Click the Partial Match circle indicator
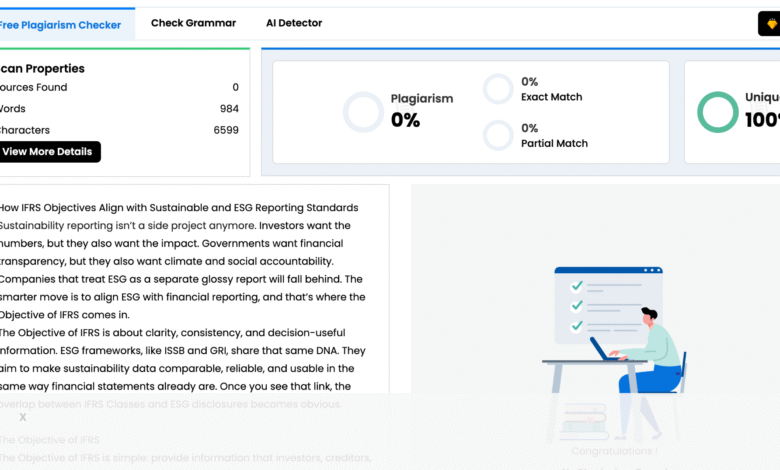This screenshot has width=780, height=470. pyautogui.click(x=498, y=135)
